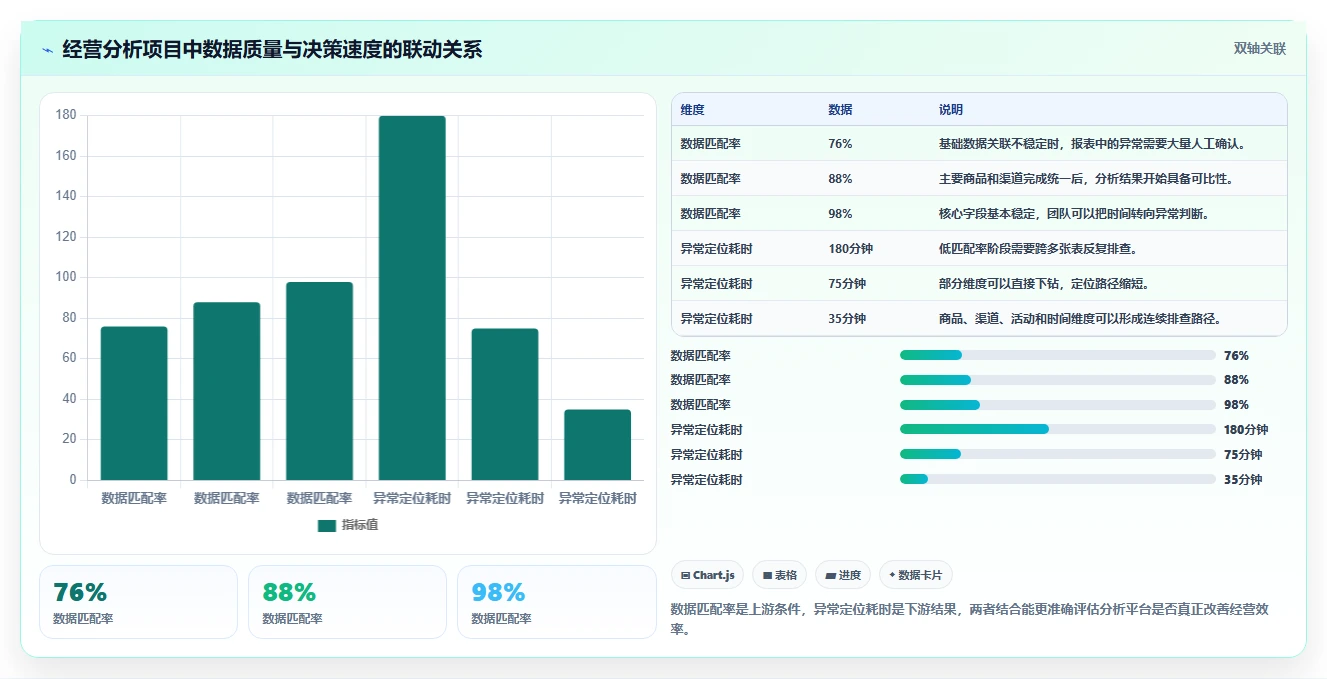The image size is (1327, 679).
Task: Click the 180分钟 cell in the table
Action: pyautogui.click(x=851, y=249)
